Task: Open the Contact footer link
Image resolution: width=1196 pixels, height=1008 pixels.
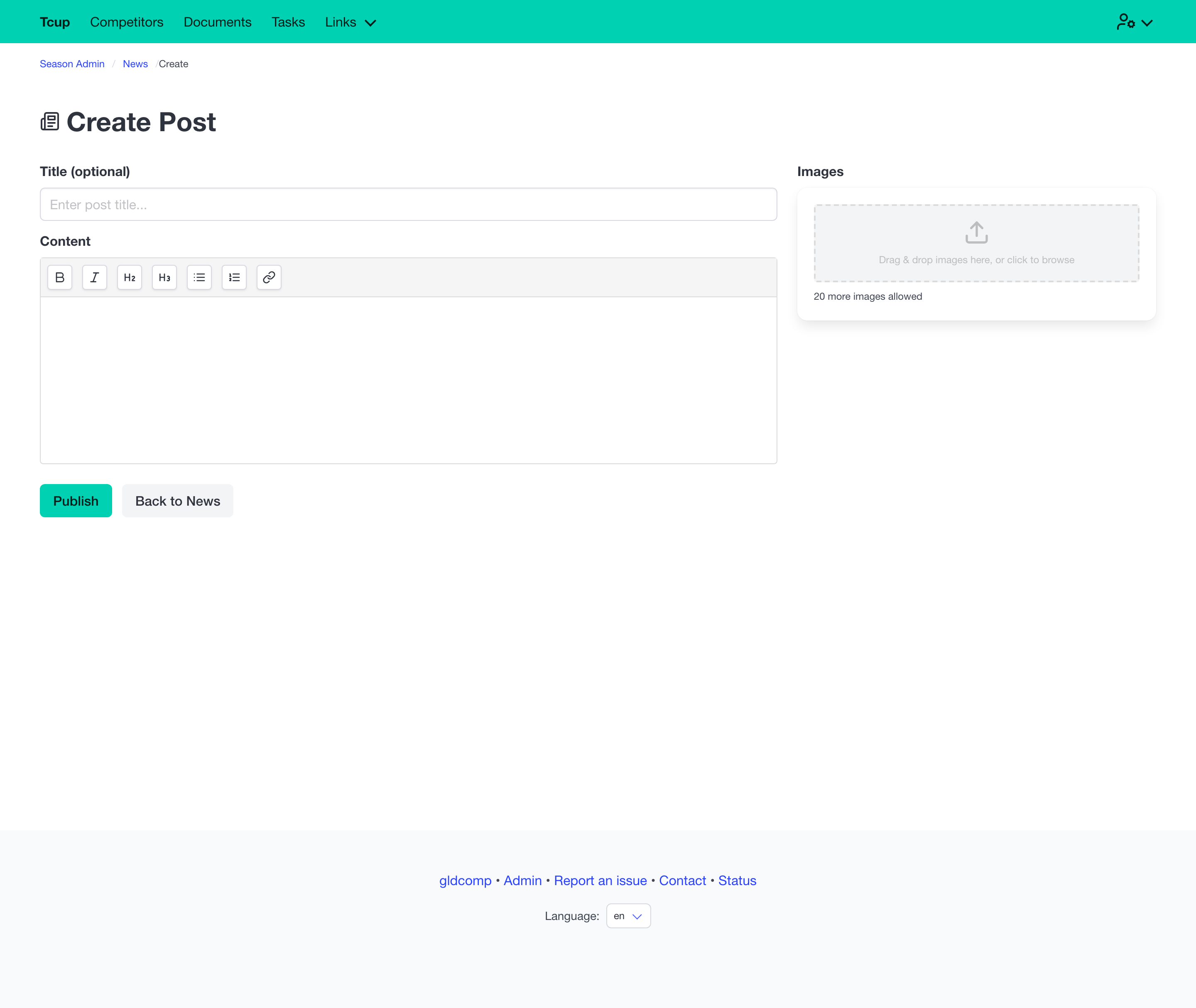Action: [x=683, y=881]
